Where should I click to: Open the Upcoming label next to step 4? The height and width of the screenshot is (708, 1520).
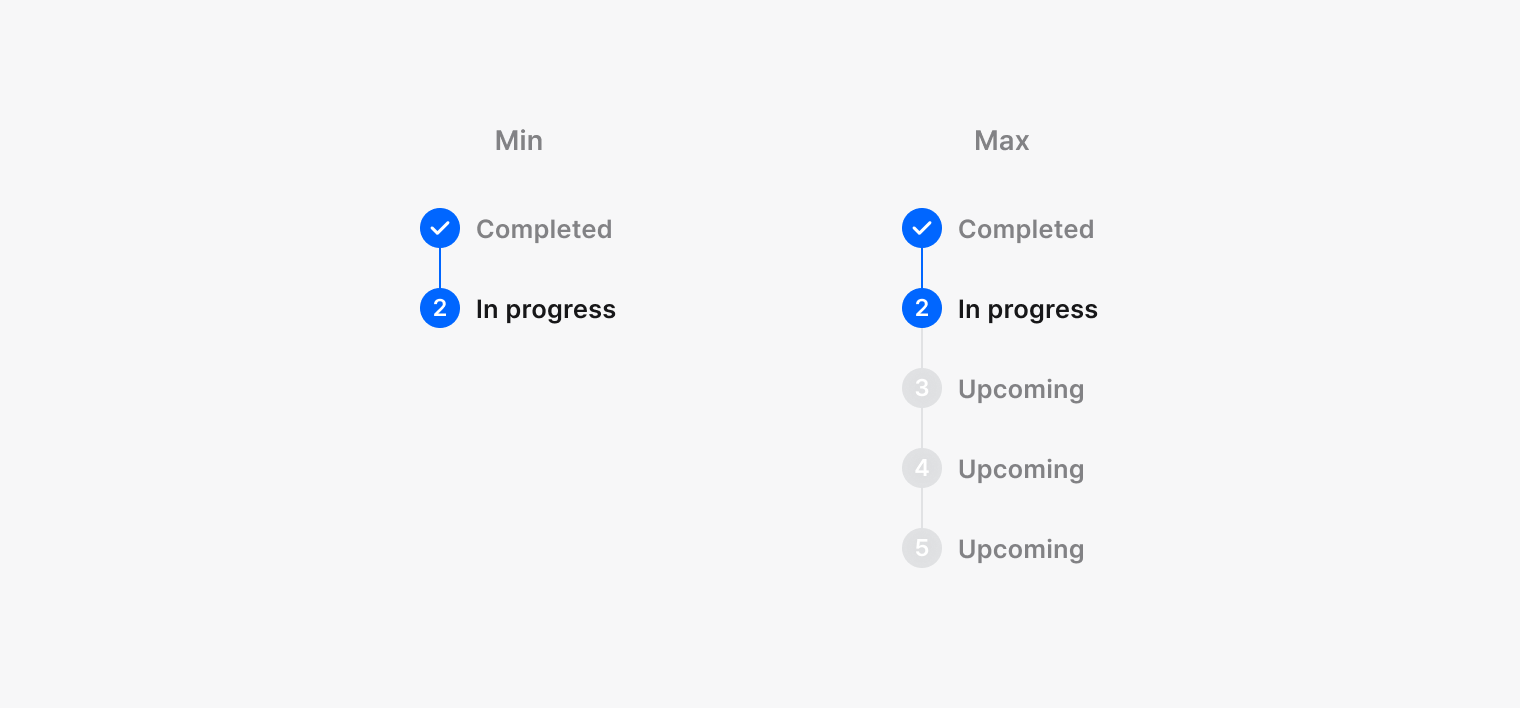pos(1021,469)
